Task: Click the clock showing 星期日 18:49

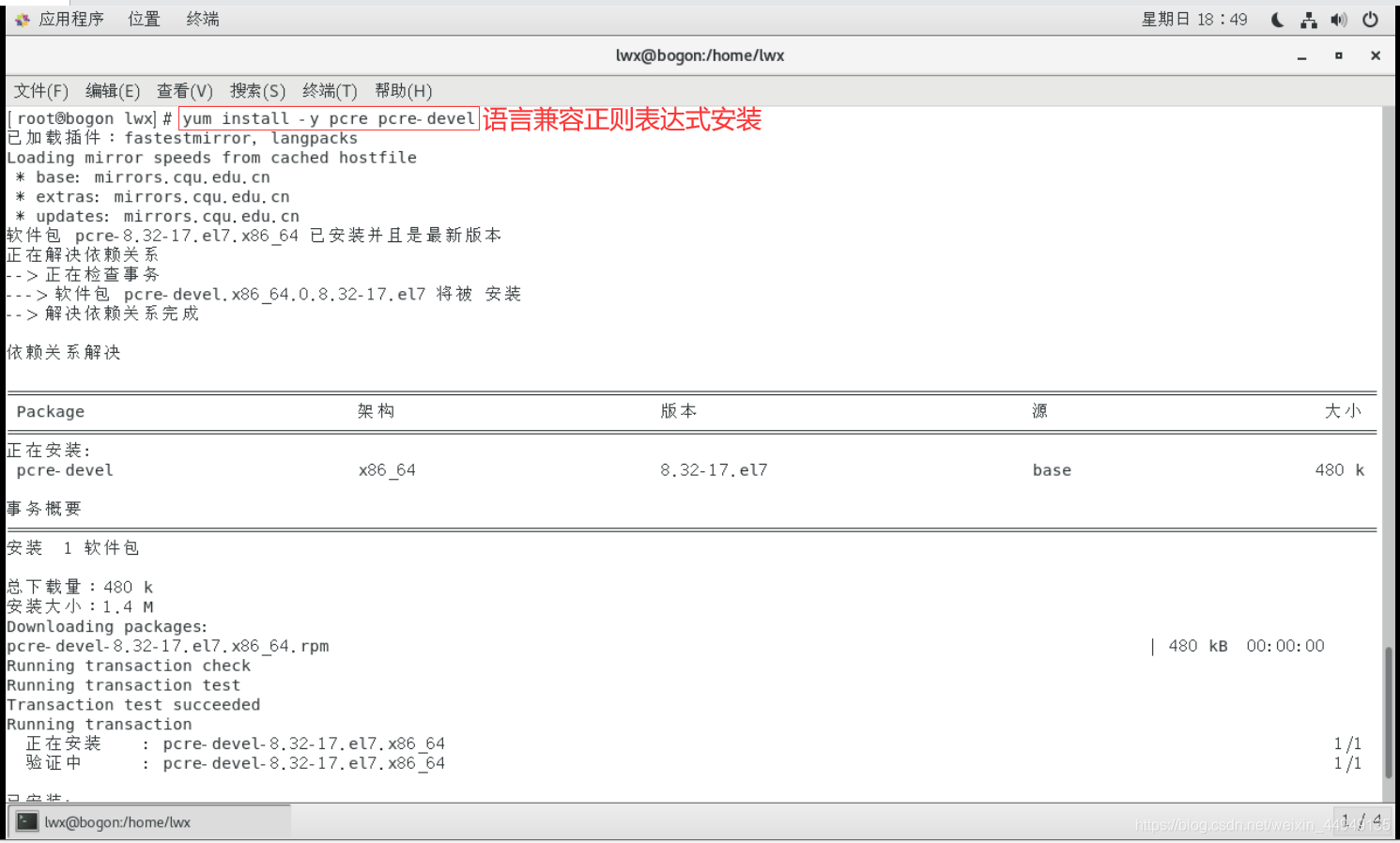Action: 1193,19
